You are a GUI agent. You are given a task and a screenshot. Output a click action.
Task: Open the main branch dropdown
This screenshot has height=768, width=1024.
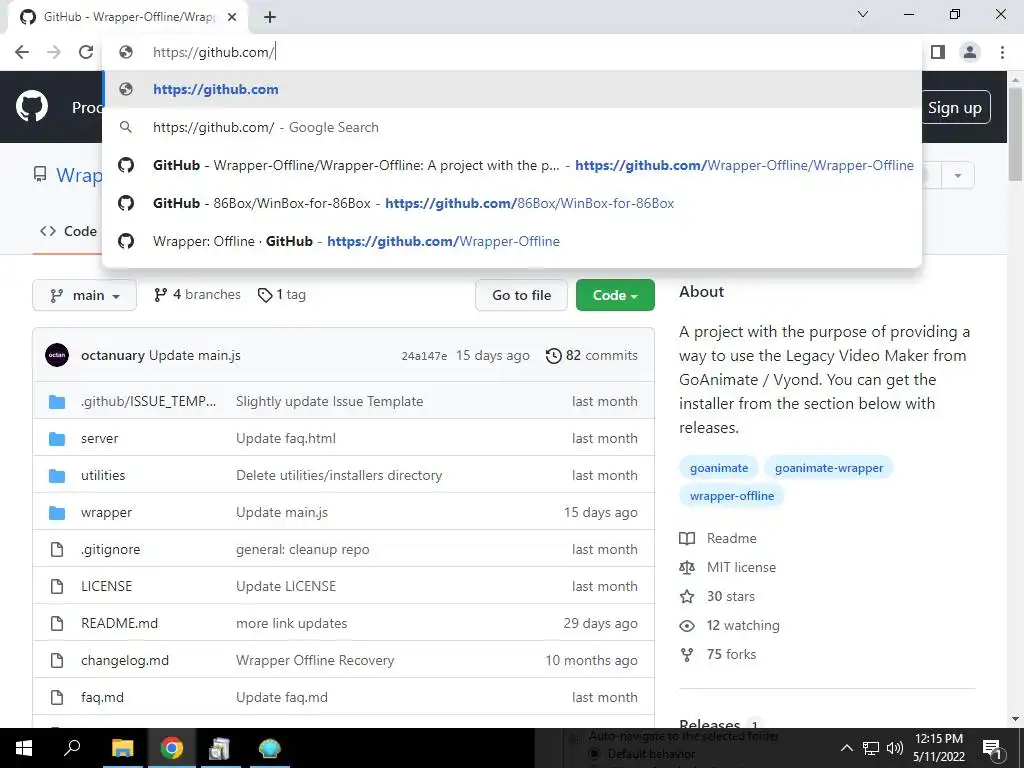click(84, 295)
